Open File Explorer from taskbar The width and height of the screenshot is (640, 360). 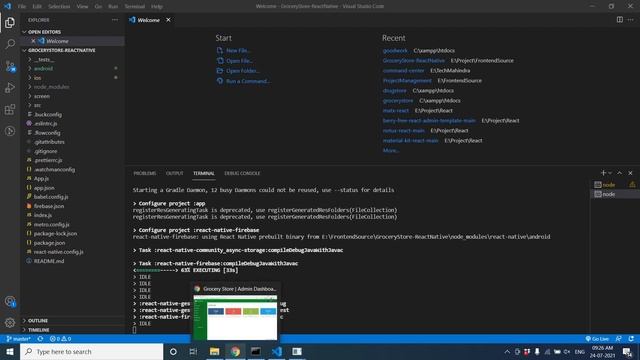coord(214,351)
